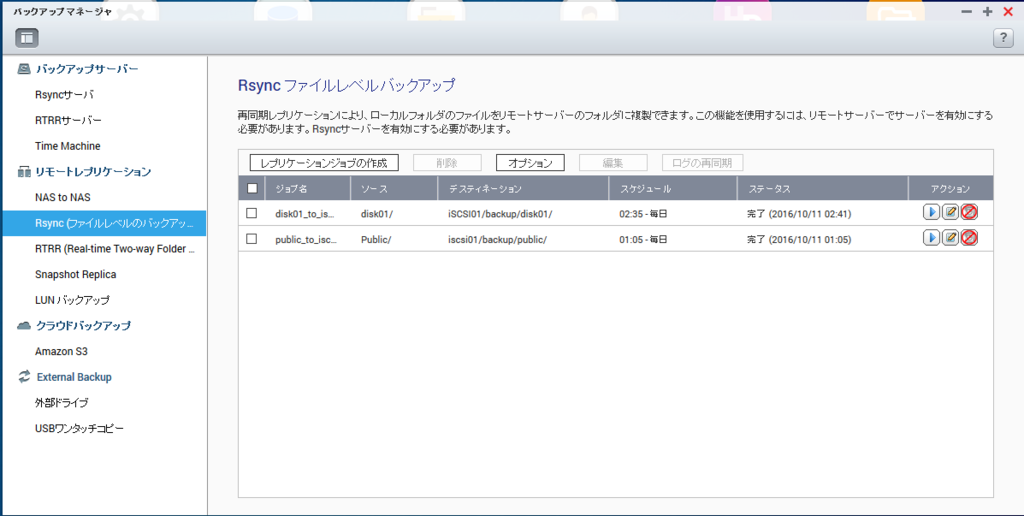Disable schedule of the disk01_to_is job with the red icon
The height and width of the screenshot is (516, 1024).
click(969, 212)
